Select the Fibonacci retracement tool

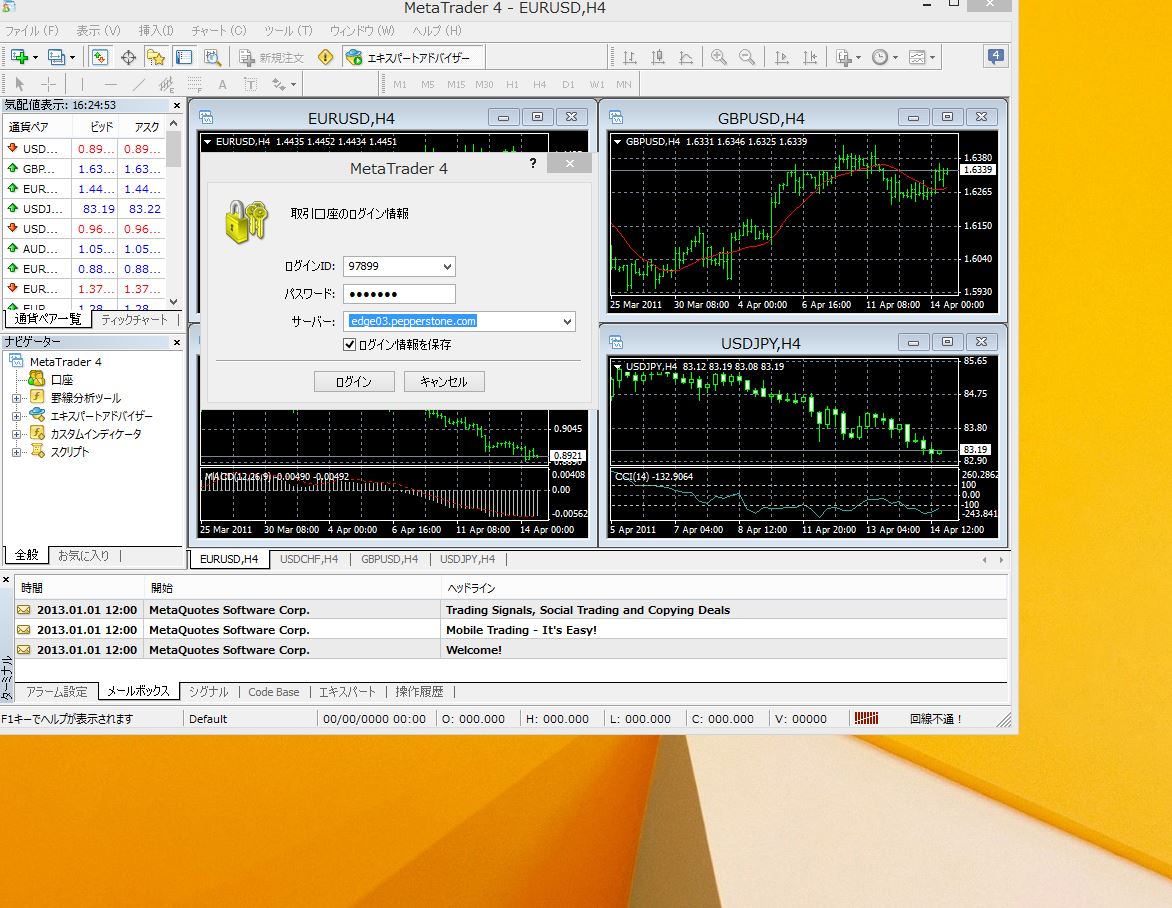point(194,84)
